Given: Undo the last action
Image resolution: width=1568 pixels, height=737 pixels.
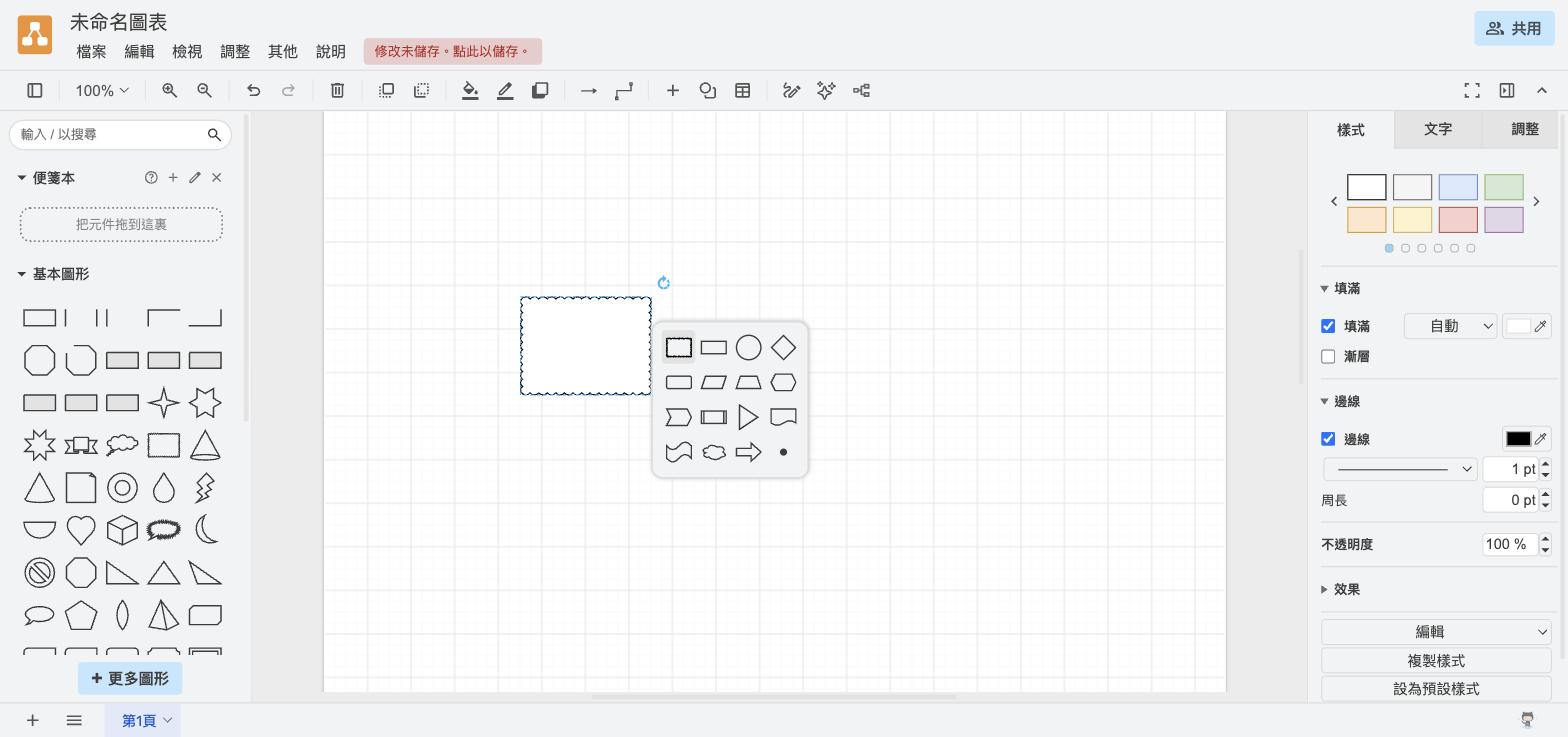Looking at the screenshot, I should coord(253,91).
